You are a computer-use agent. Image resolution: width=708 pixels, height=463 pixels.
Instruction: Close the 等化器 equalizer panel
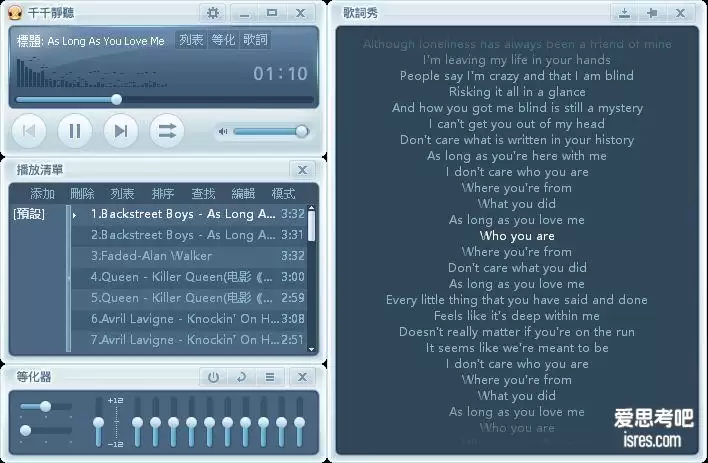pos(302,377)
